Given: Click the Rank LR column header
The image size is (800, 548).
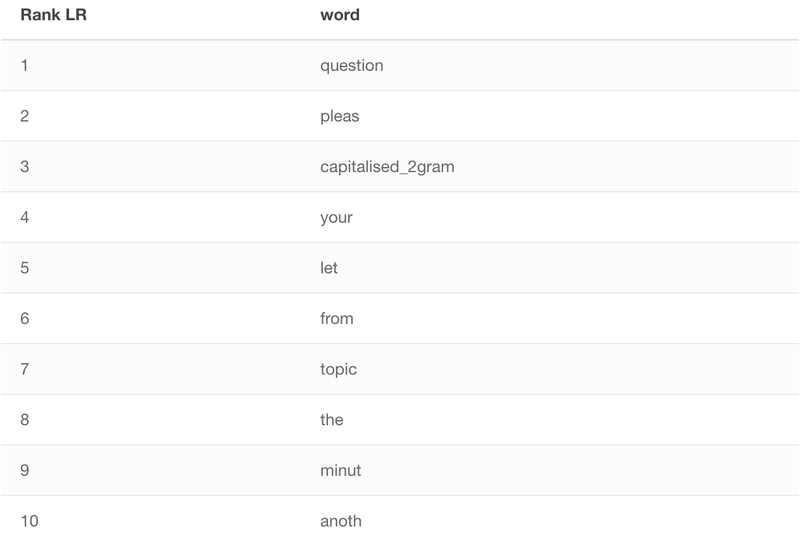Looking at the screenshot, I should (x=54, y=15).
